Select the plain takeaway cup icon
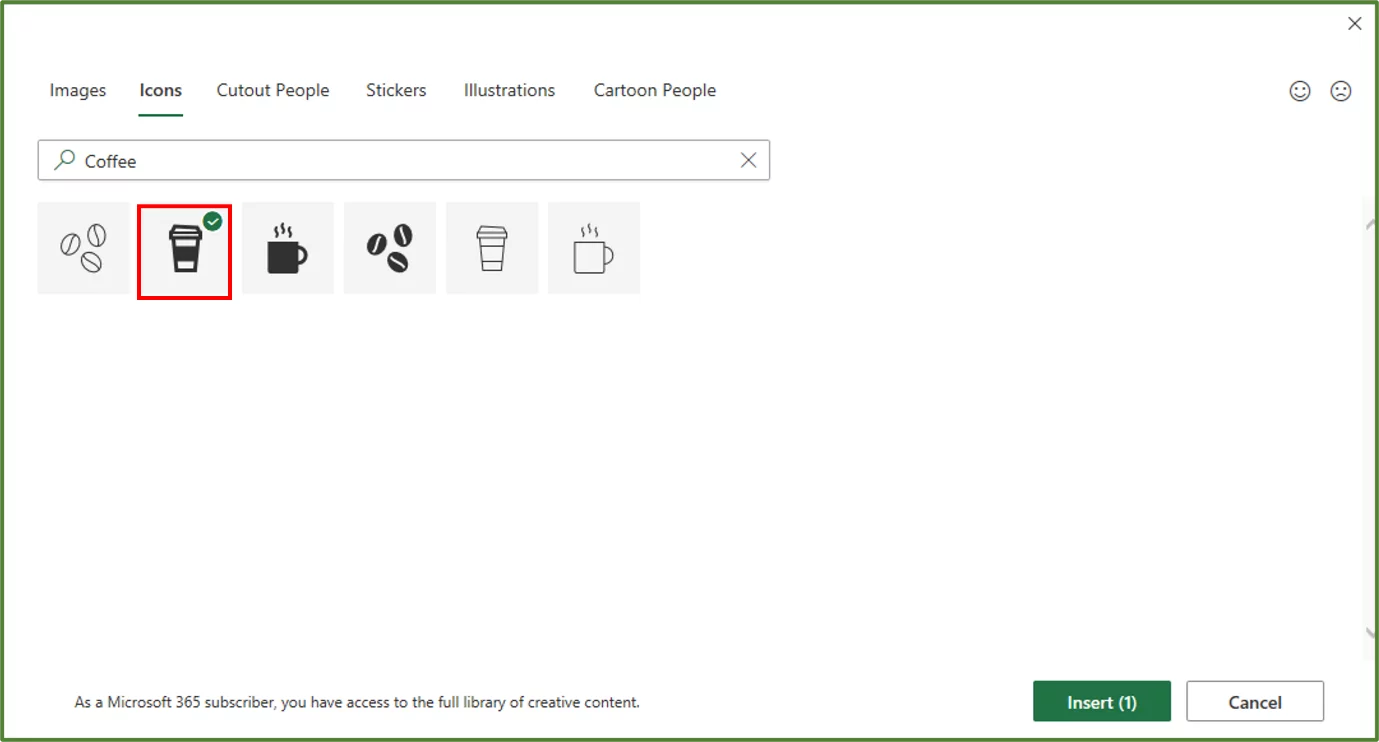Screen dimensions: 1379x742 (x=492, y=247)
